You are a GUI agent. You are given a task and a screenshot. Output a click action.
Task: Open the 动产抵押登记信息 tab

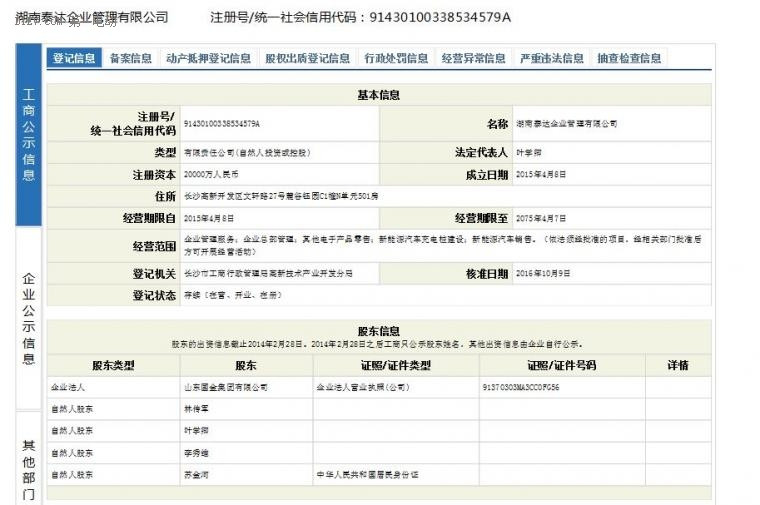click(x=208, y=58)
